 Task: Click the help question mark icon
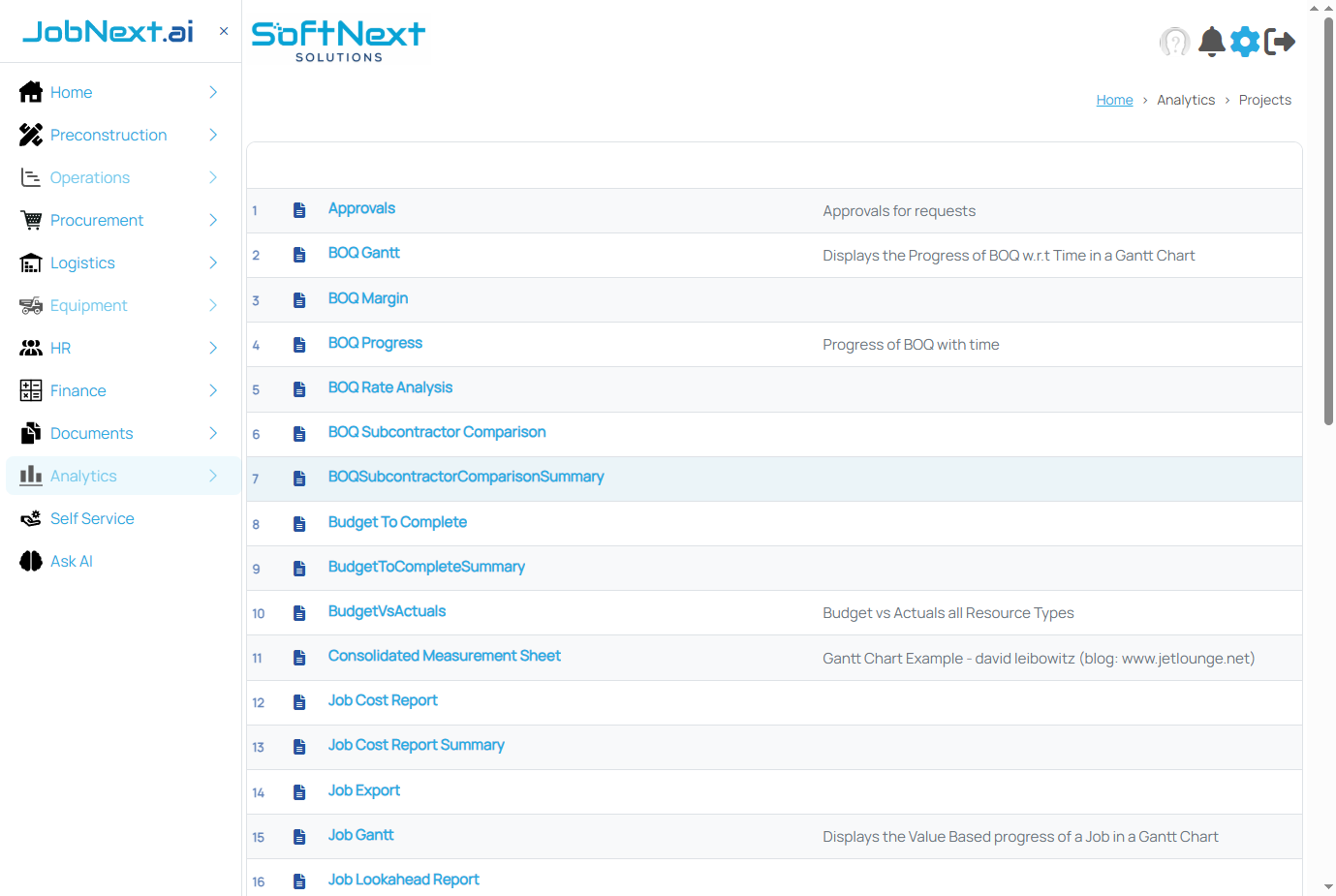tap(1175, 42)
